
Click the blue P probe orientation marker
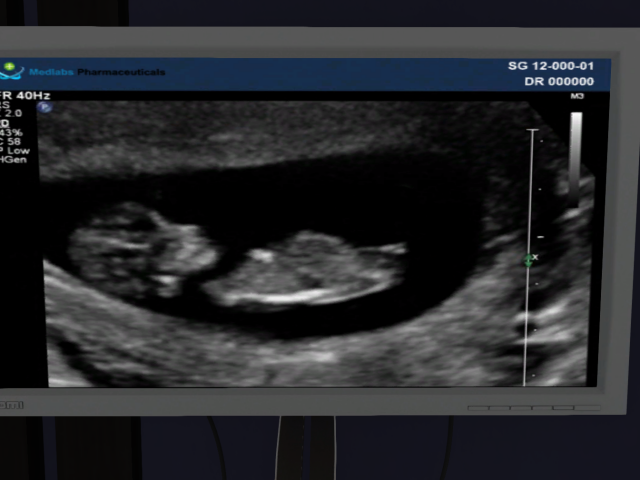click(x=44, y=107)
